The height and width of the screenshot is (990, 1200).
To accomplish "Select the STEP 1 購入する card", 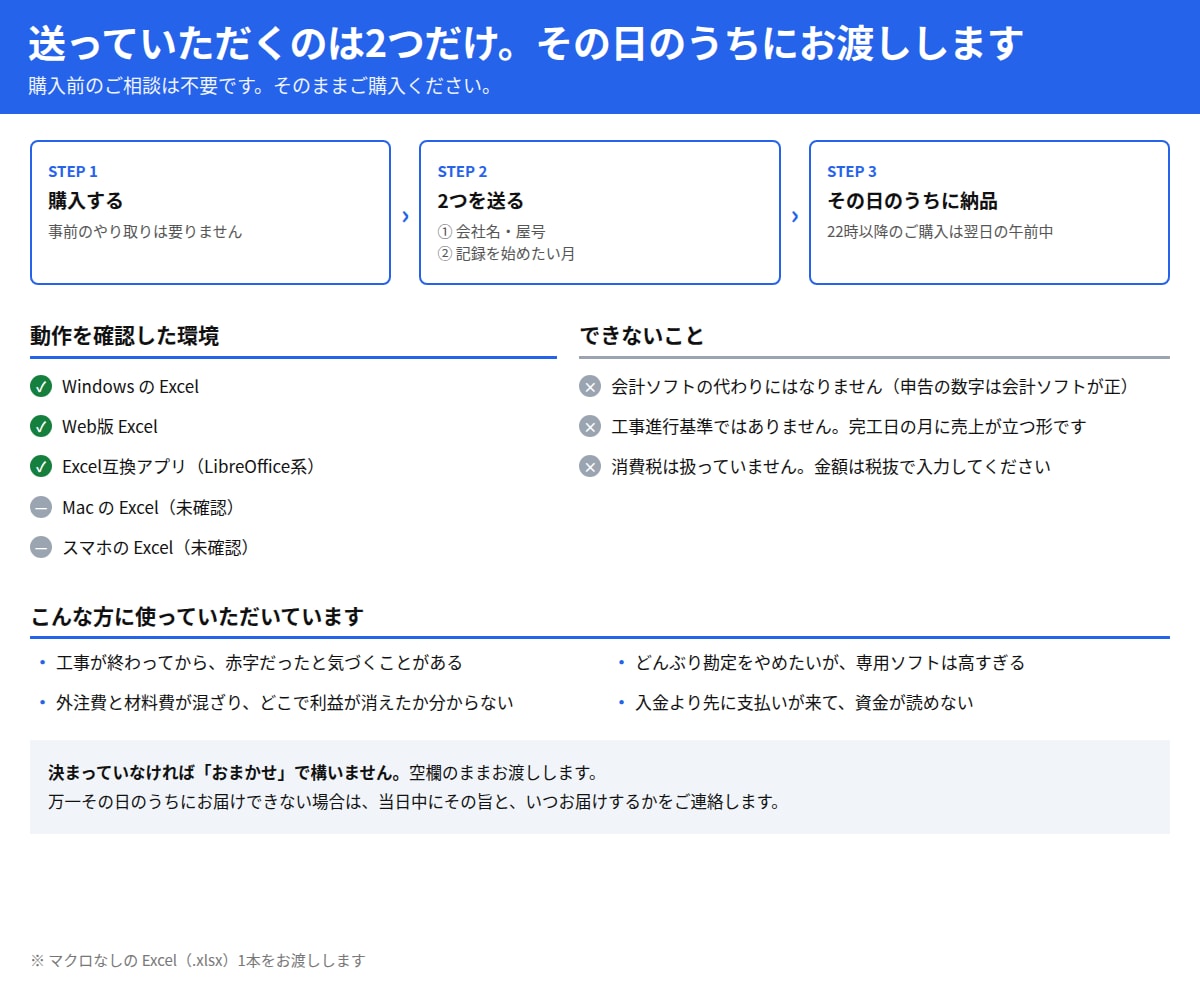I will tap(210, 212).
